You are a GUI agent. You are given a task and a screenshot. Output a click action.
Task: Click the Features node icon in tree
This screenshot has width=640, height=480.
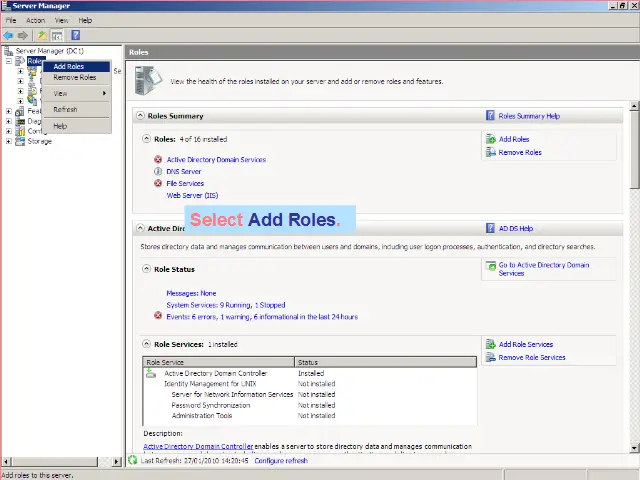click(20, 111)
